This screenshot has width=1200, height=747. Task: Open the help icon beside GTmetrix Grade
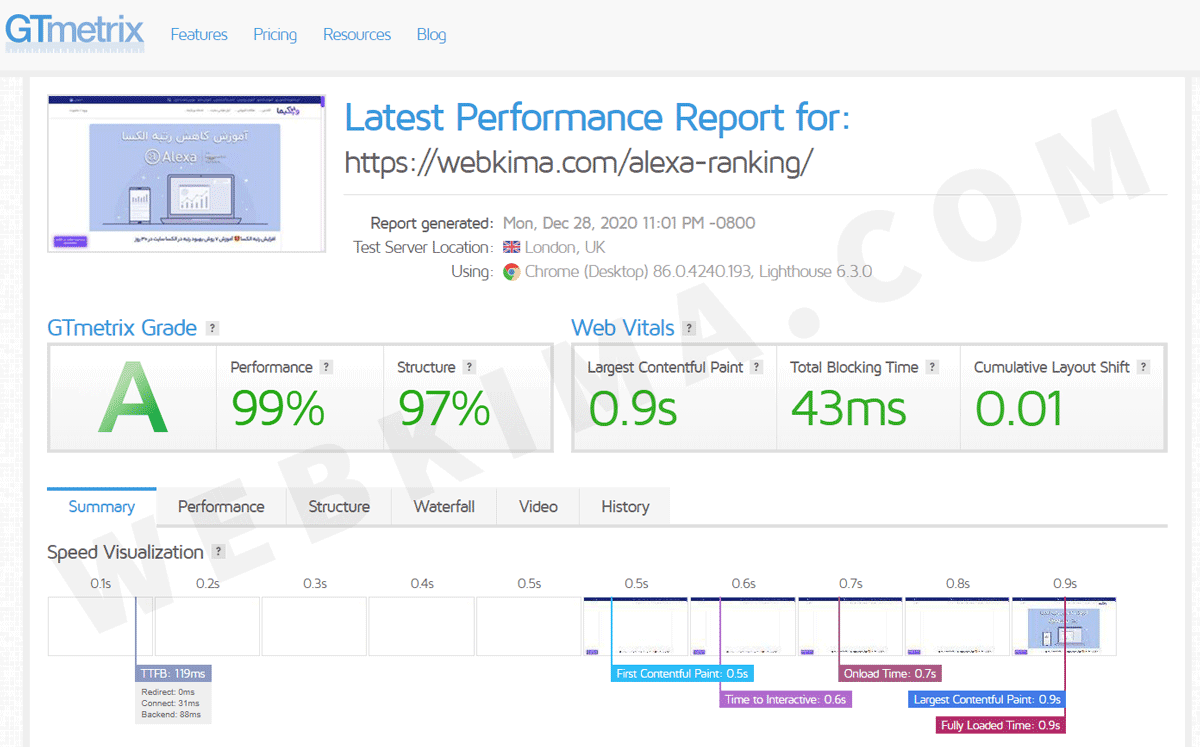[x=212, y=328]
